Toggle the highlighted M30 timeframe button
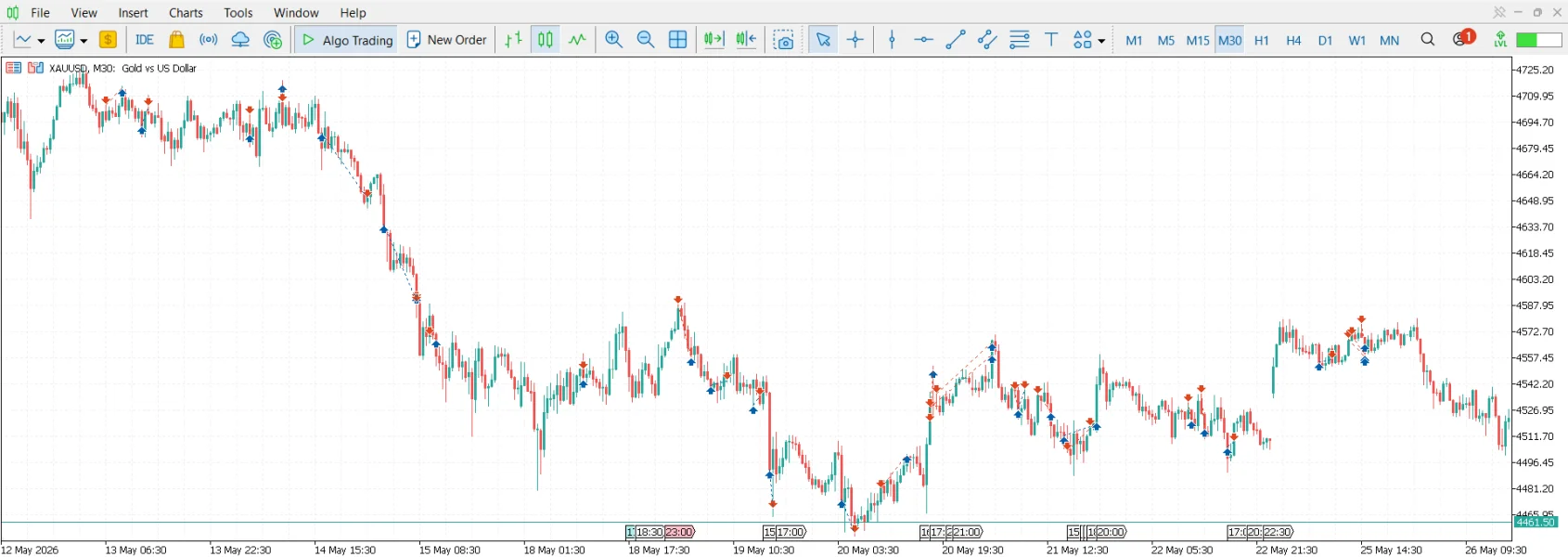Image resolution: width=1568 pixels, height=557 pixels. point(1229,40)
